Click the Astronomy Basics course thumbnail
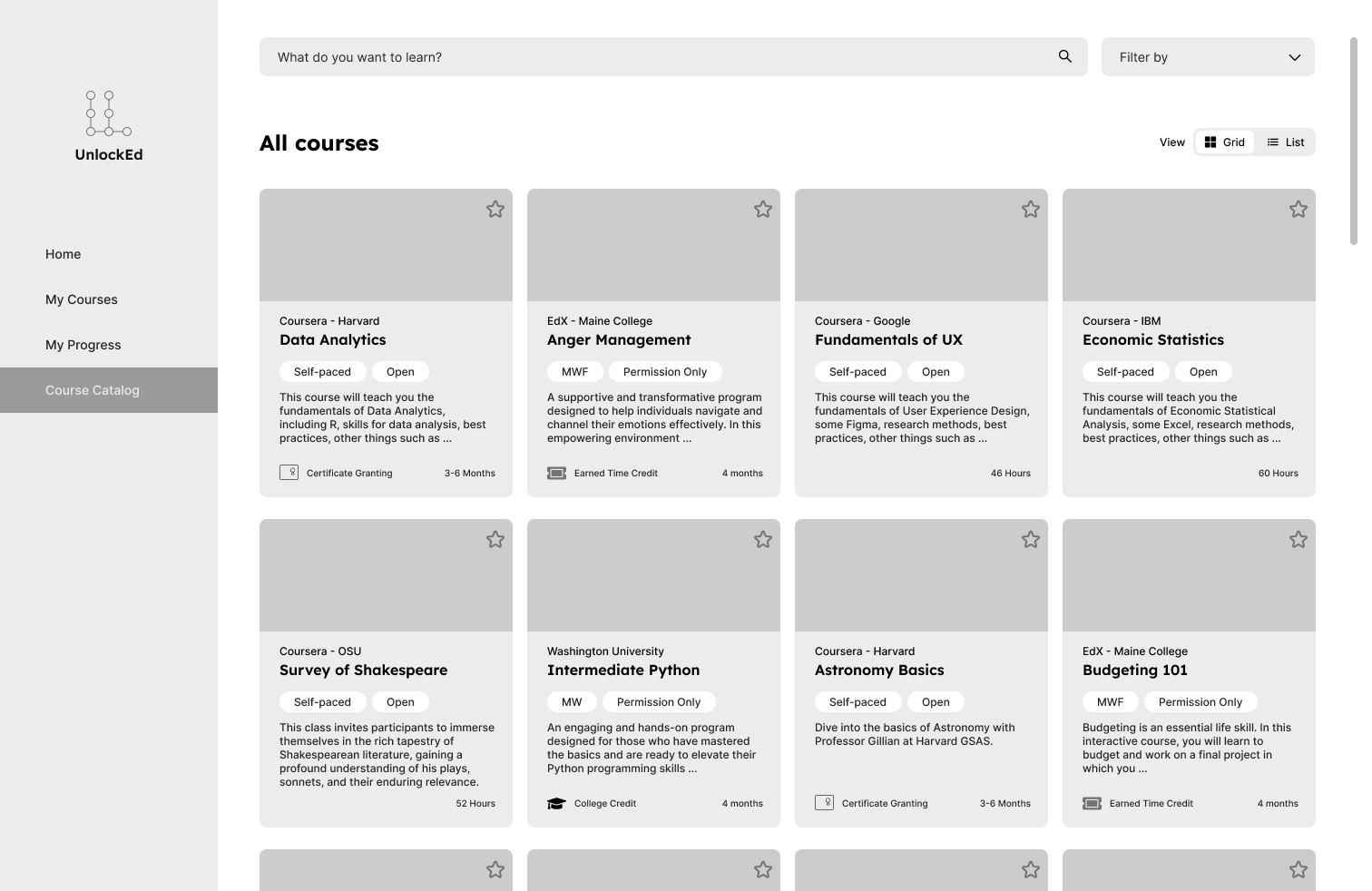1372x891 pixels. pyautogui.click(x=921, y=575)
